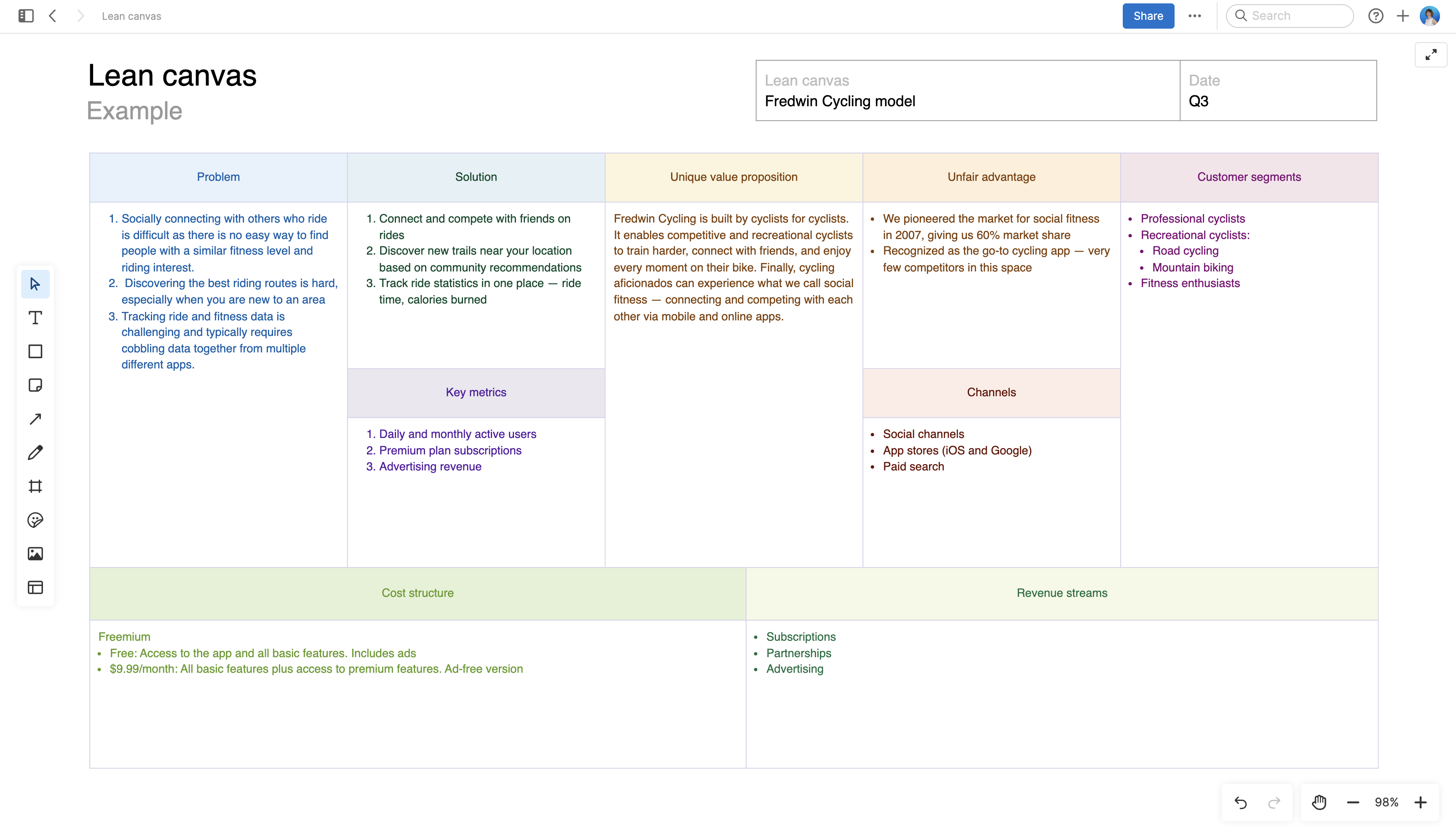The width and height of the screenshot is (1456, 838).
Task: Open the more options menu
Action: point(1196,16)
